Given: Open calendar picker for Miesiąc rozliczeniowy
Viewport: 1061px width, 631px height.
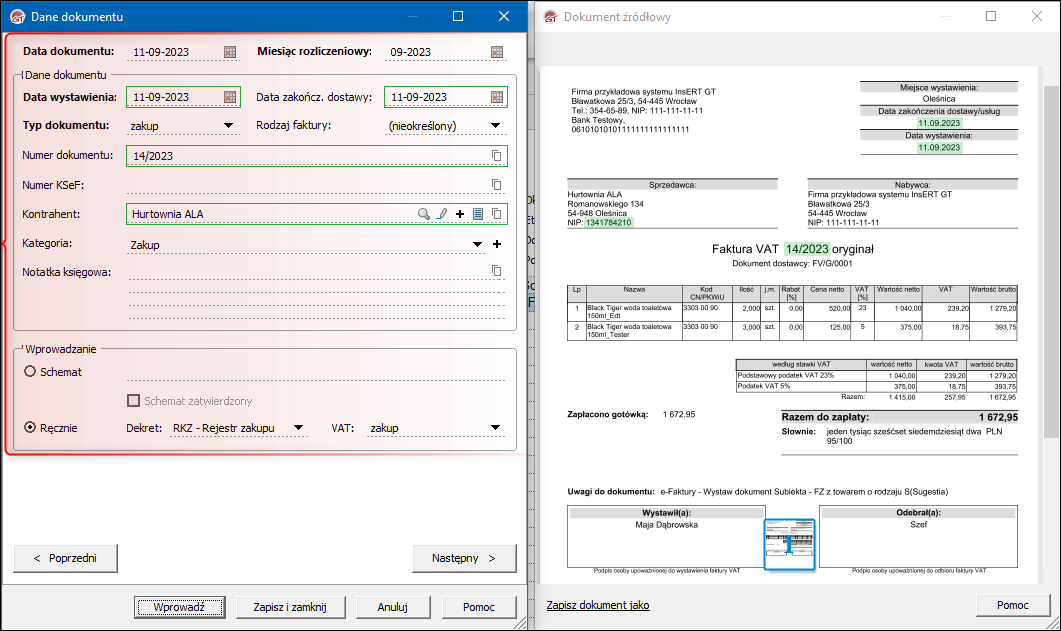Looking at the screenshot, I should click(x=497, y=52).
